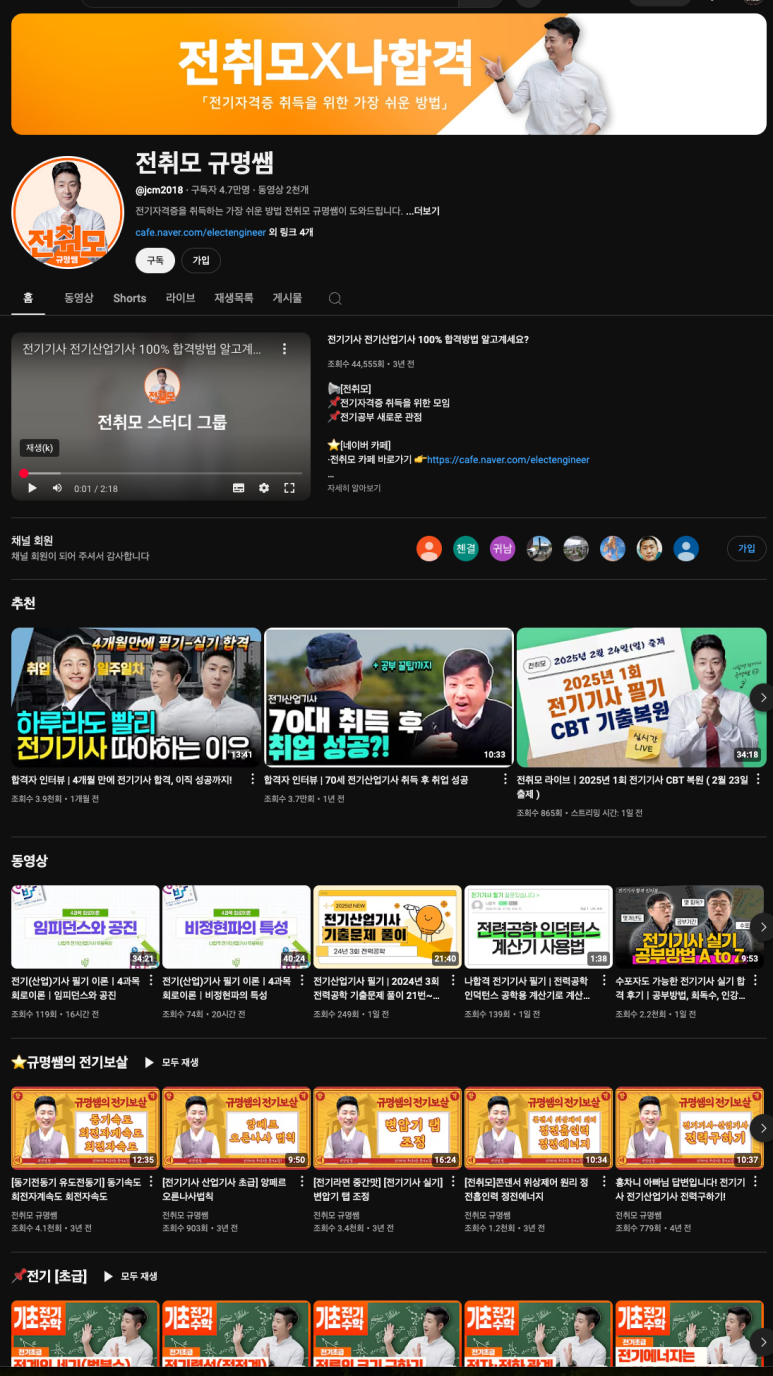Show next videos in 규명쌤의 전기보살 carousel
Screen dimensions: 773x1376
[762, 1128]
